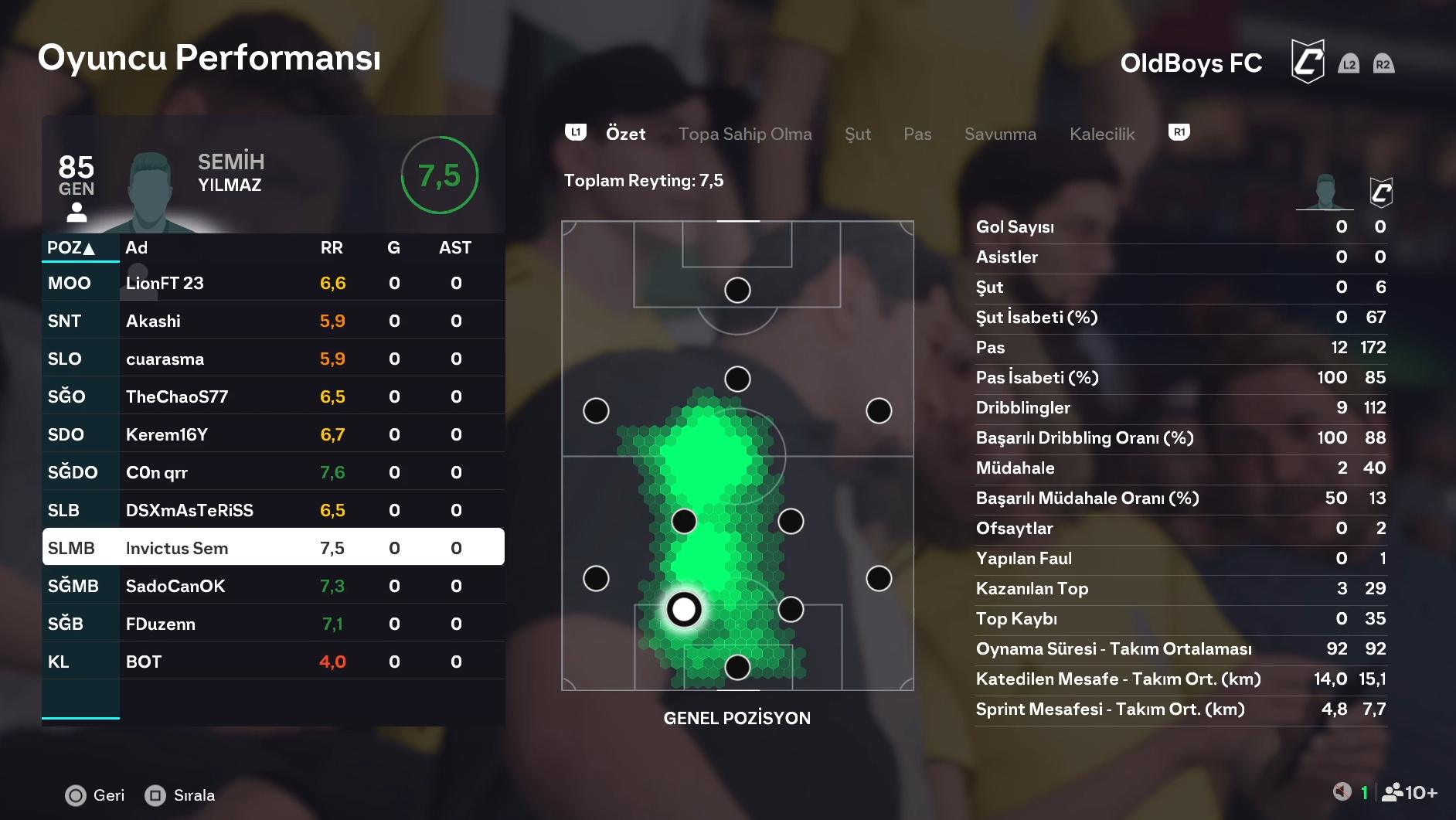Screen dimensions: 1456x820
Task: Open the Topa Sahip Olma tab
Action: pos(745,134)
